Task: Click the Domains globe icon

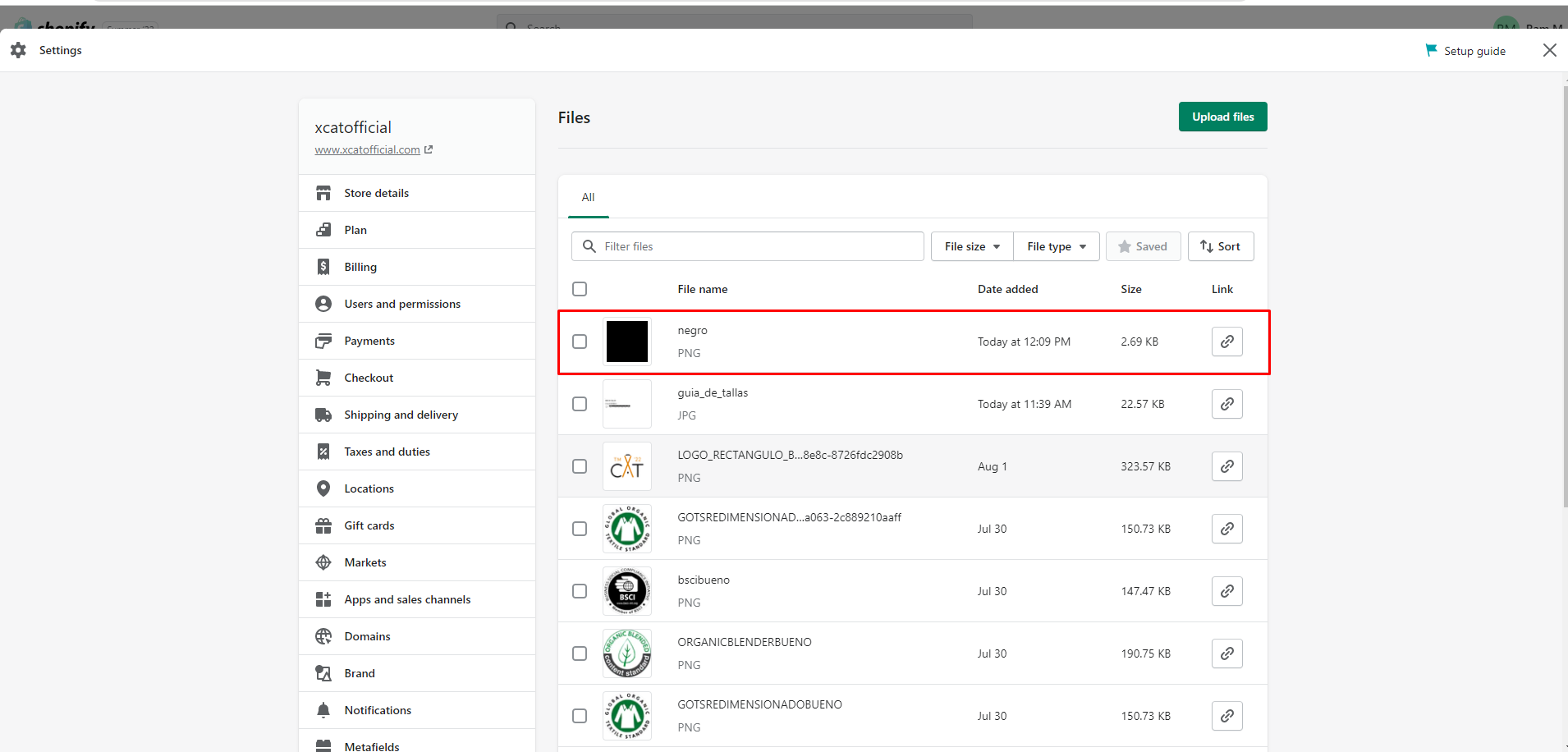Action: tap(323, 636)
